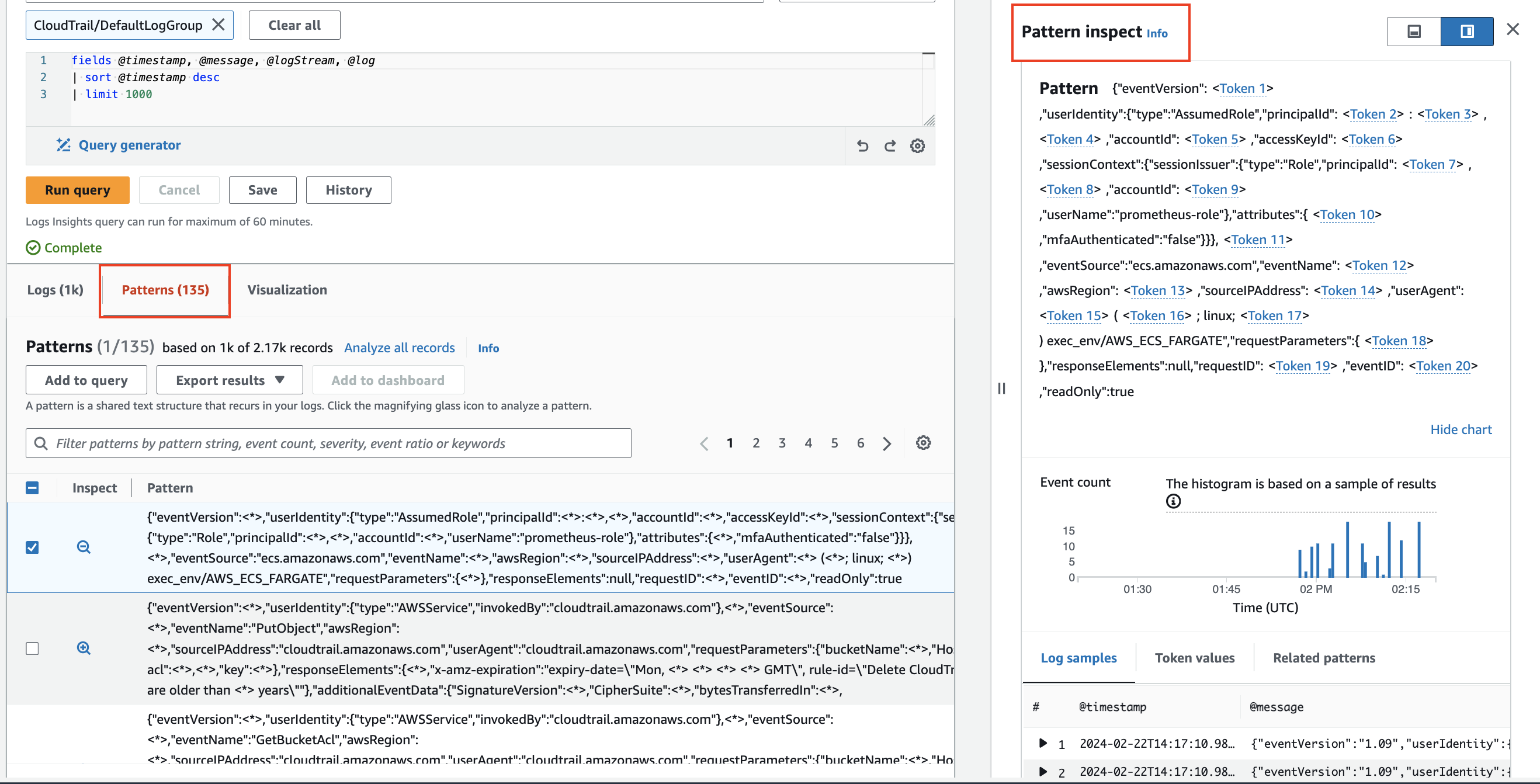Click Run query button
1540x784 pixels.
78,190
